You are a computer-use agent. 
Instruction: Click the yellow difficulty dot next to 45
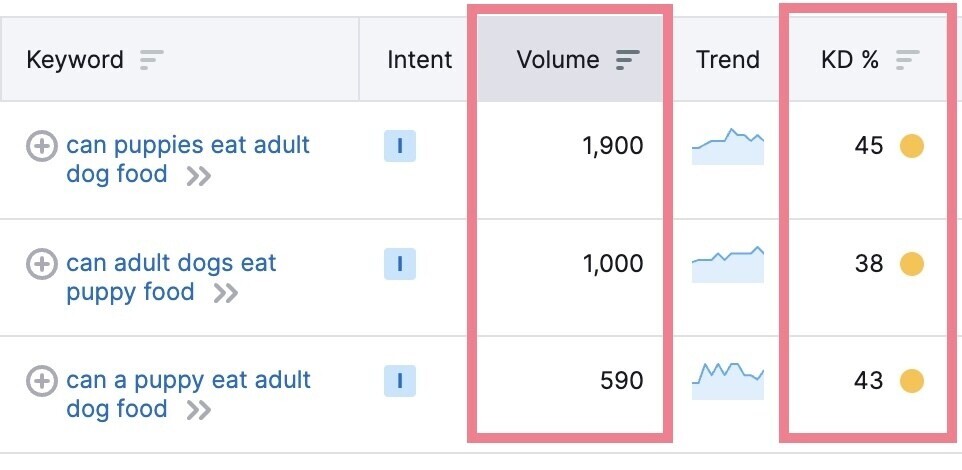pyautogui.click(x=911, y=147)
